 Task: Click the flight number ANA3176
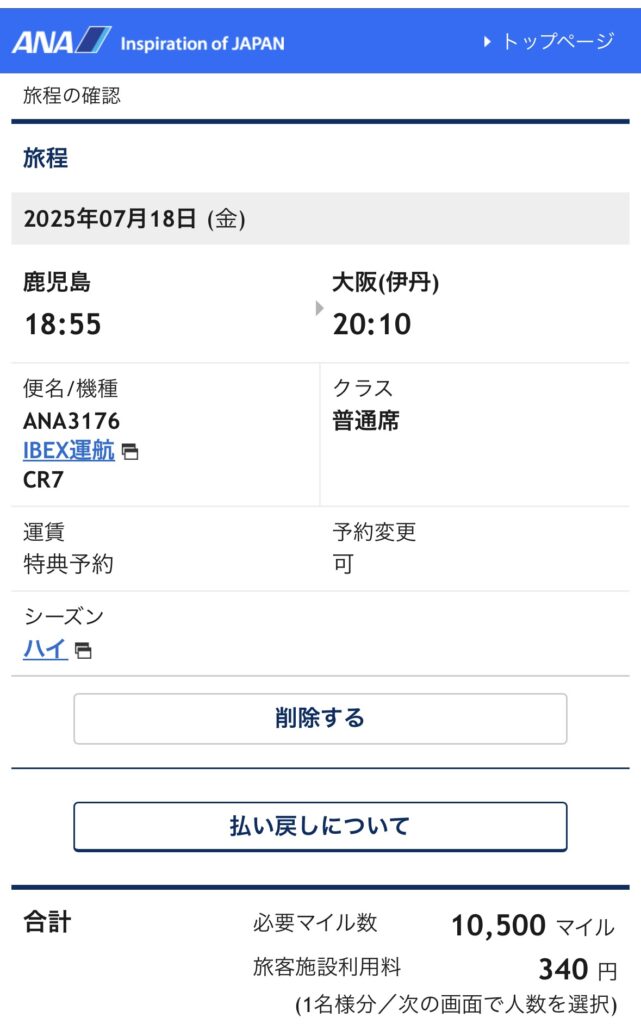(x=71, y=421)
